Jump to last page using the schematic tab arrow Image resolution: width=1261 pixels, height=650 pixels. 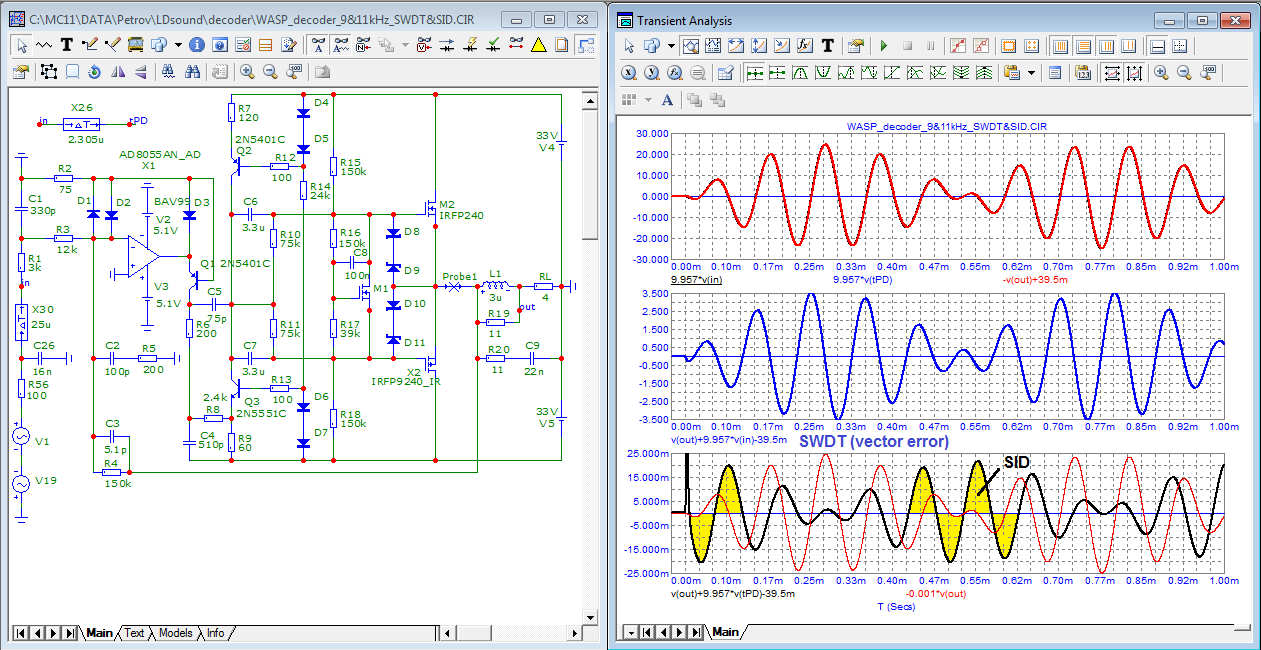(70, 633)
